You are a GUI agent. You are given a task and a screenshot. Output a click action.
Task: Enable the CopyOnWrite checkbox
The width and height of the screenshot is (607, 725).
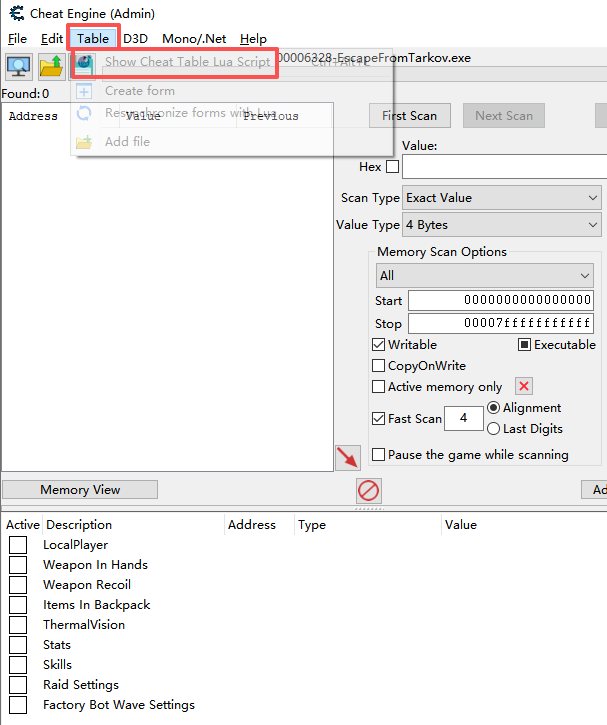[379, 366]
